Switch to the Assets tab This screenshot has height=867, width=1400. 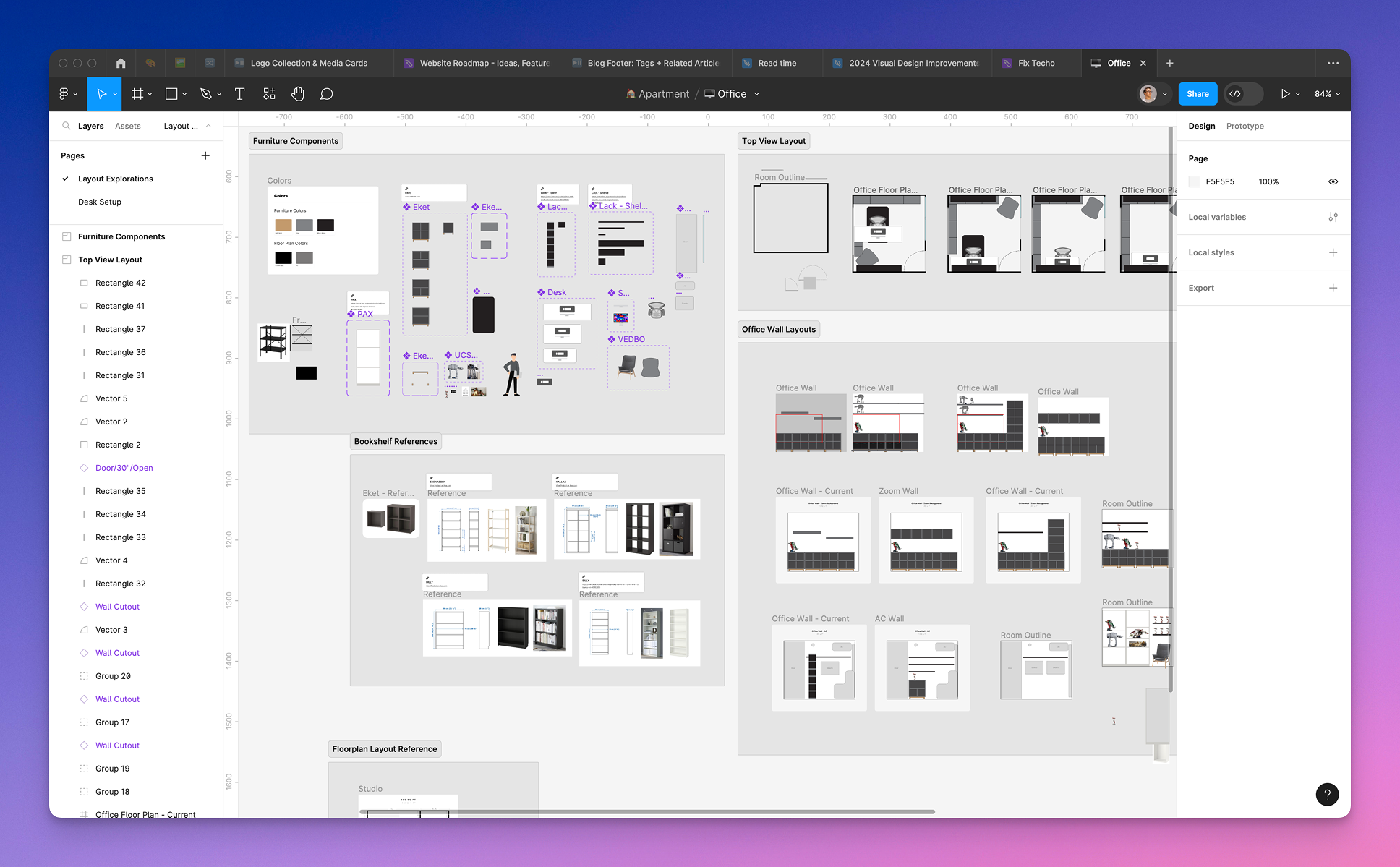pyautogui.click(x=128, y=126)
